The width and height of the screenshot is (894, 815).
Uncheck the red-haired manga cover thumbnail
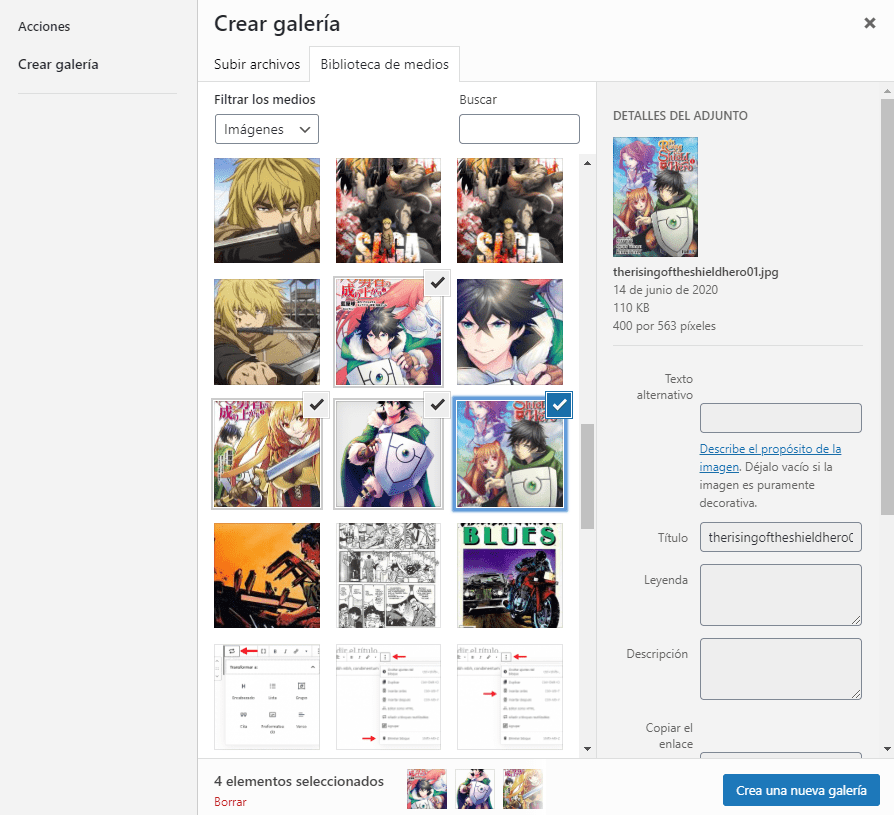pyautogui.click(x=437, y=283)
